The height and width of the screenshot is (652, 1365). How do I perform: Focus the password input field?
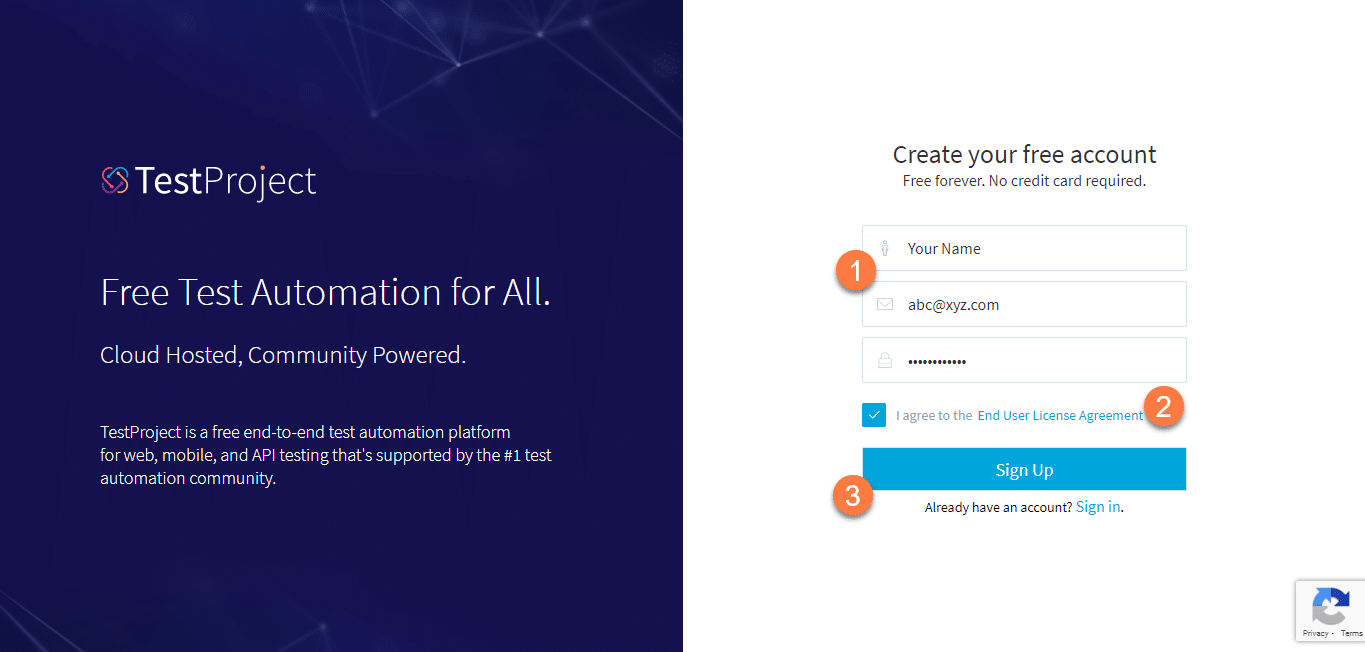[1024, 360]
